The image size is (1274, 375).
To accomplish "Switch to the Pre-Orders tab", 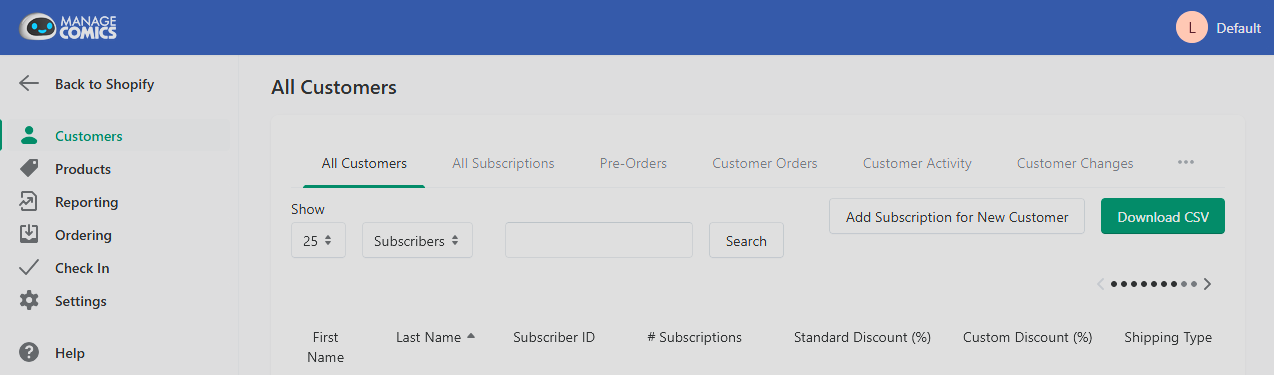I will tap(633, 163).
